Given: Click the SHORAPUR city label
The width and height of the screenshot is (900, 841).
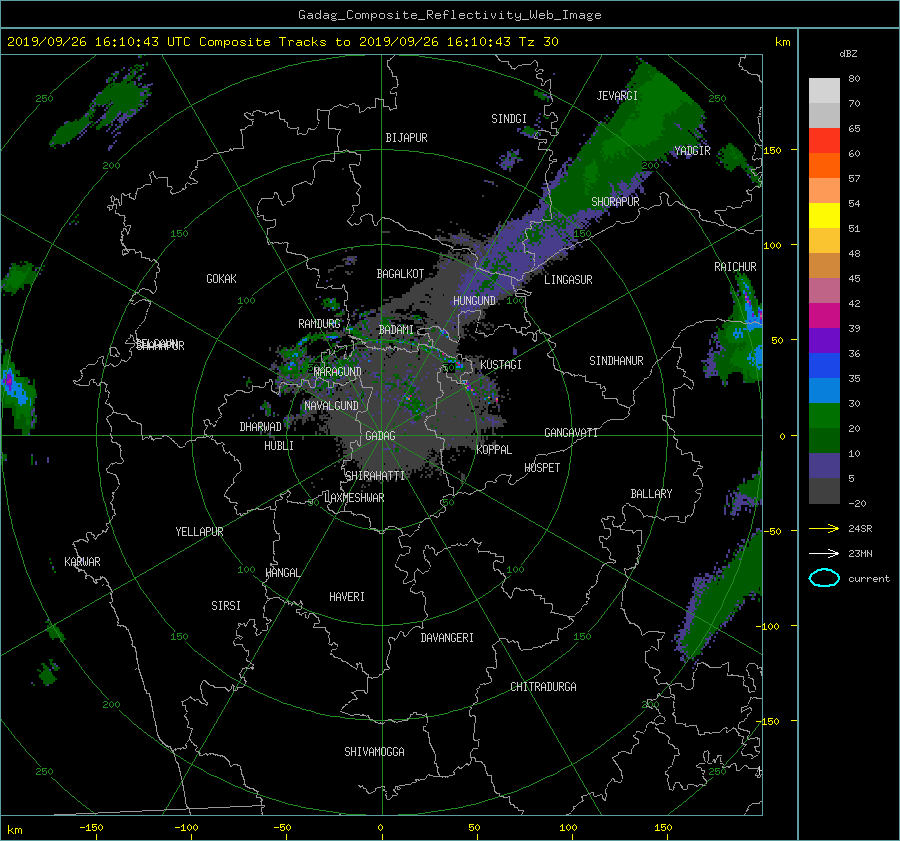Looking at the screenshot, I should [x=615, y=202].
